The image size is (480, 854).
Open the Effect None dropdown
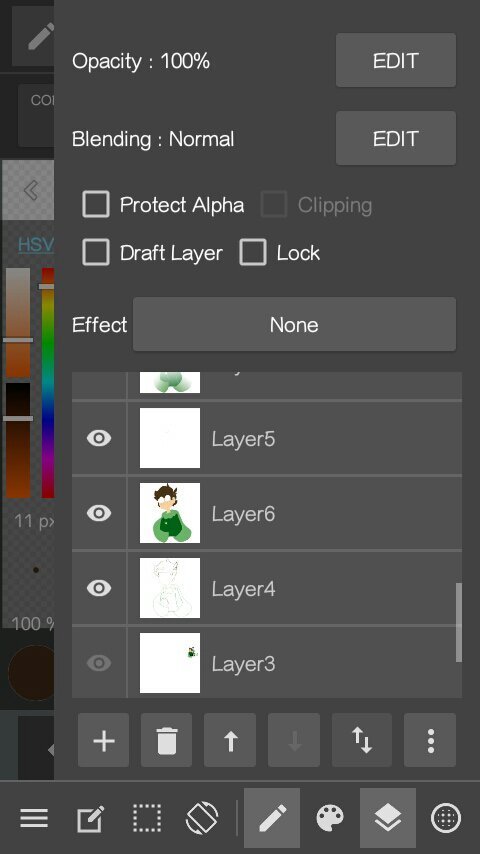point(294,325)
